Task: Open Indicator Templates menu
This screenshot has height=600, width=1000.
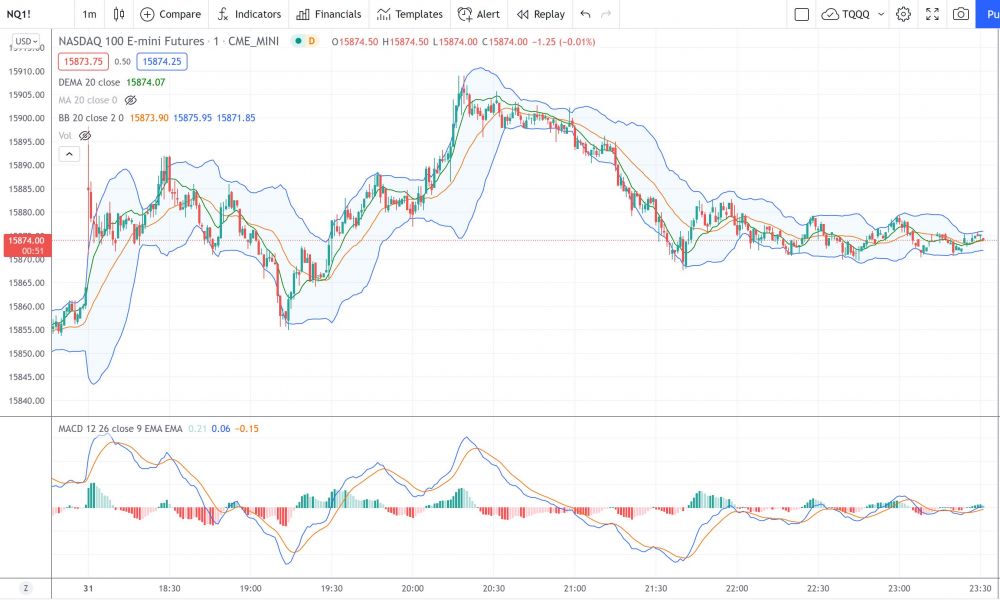Action: [x=409, y=14]
